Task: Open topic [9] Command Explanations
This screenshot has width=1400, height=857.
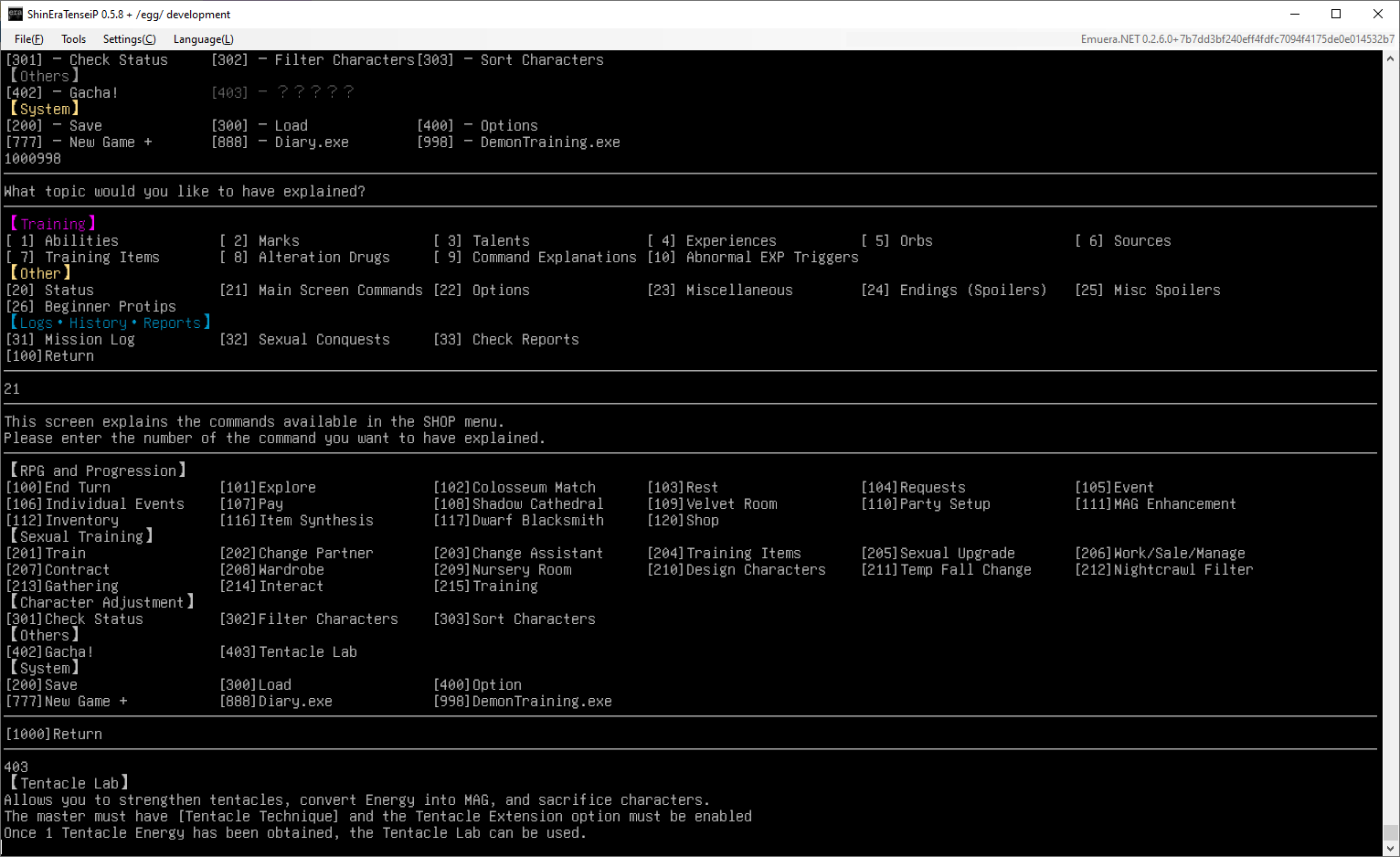Action: pyautogui.click(x=535, y=258)
